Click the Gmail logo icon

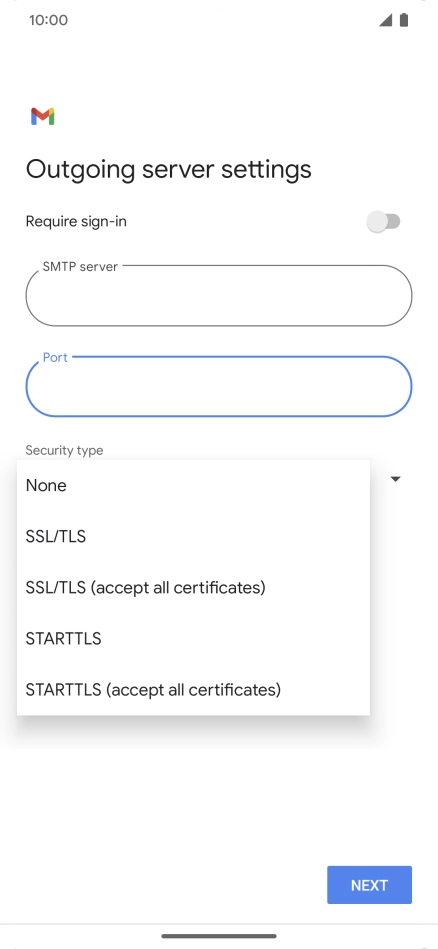click(x=43, y=116)
